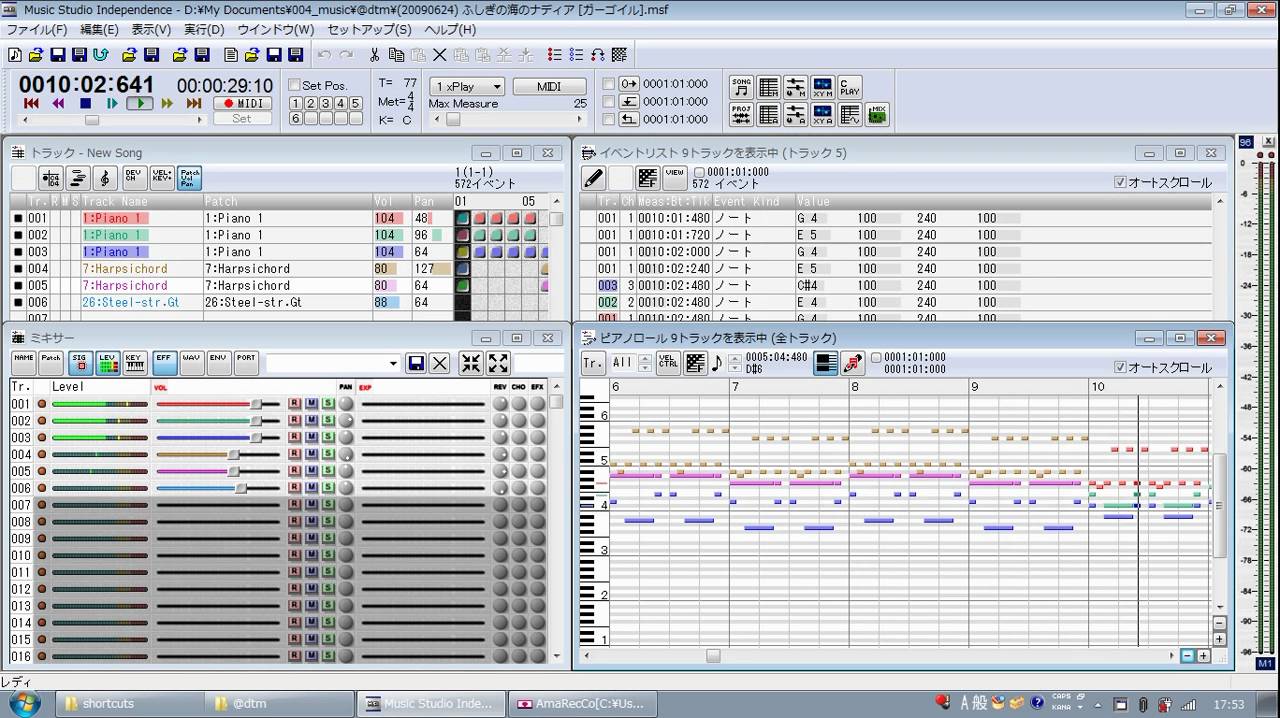Click the floppy save icon in mixer toolbar
This screenshot has height=718, width=1280.
pos(416,363)
